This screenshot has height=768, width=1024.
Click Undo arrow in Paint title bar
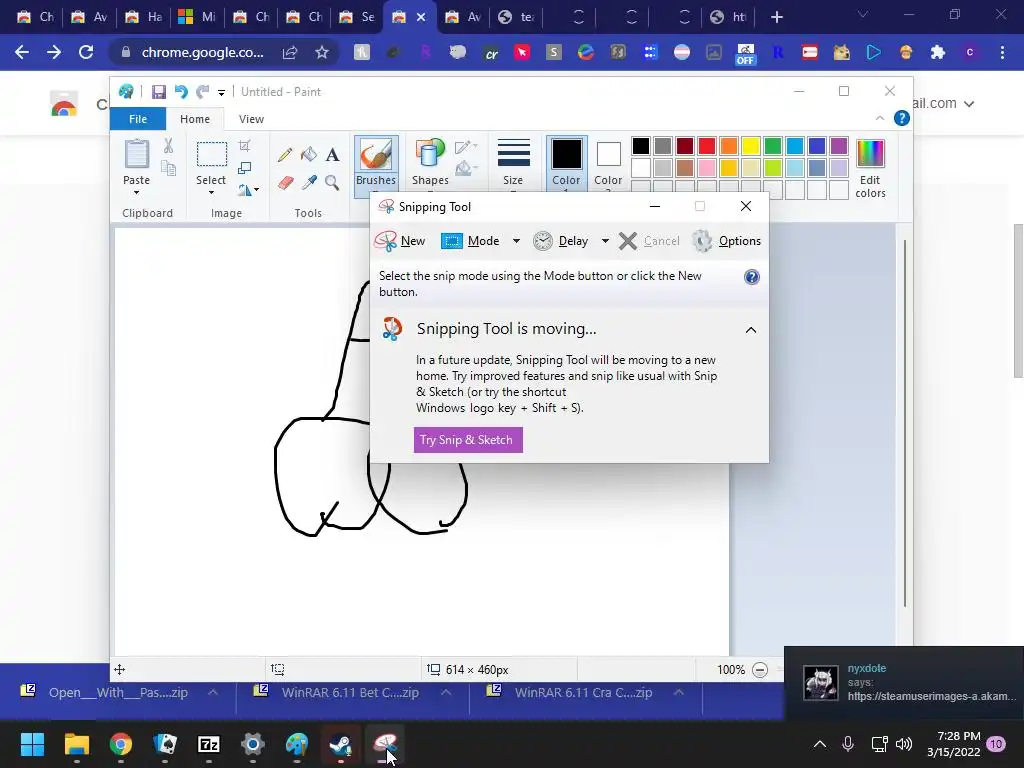click(181, 92)
